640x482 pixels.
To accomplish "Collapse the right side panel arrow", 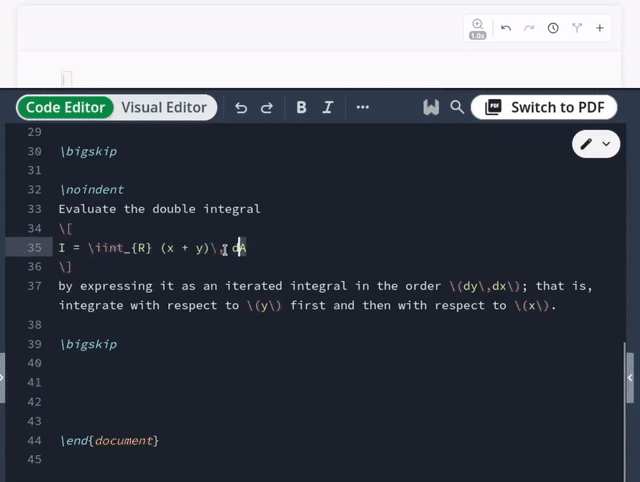I will click(x=630, y=378).
